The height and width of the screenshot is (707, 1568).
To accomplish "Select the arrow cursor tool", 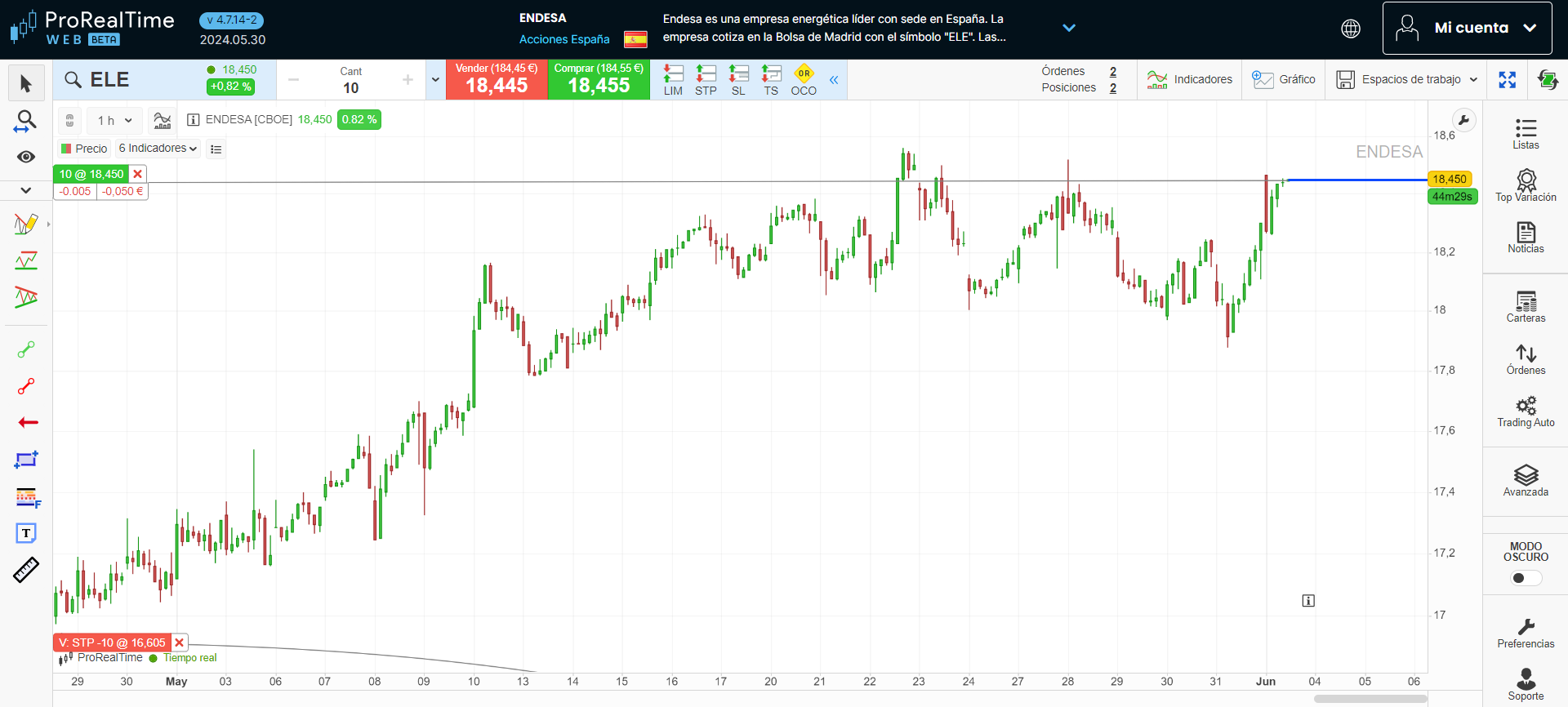I will [26, 83].
